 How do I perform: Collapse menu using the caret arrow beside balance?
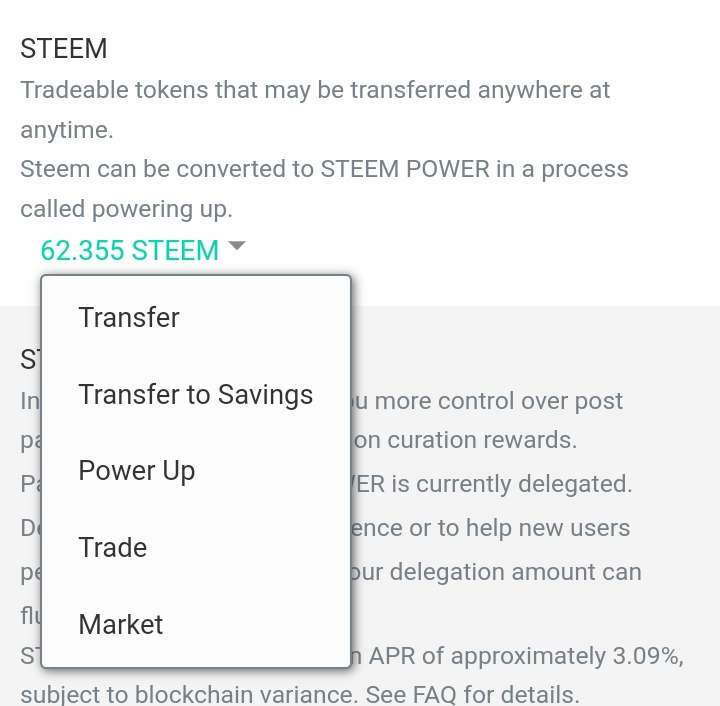pos(237,246)
